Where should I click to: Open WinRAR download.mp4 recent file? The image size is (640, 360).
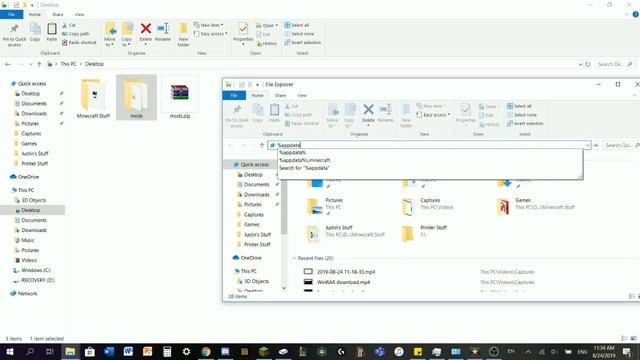click(x=344, y=282)
